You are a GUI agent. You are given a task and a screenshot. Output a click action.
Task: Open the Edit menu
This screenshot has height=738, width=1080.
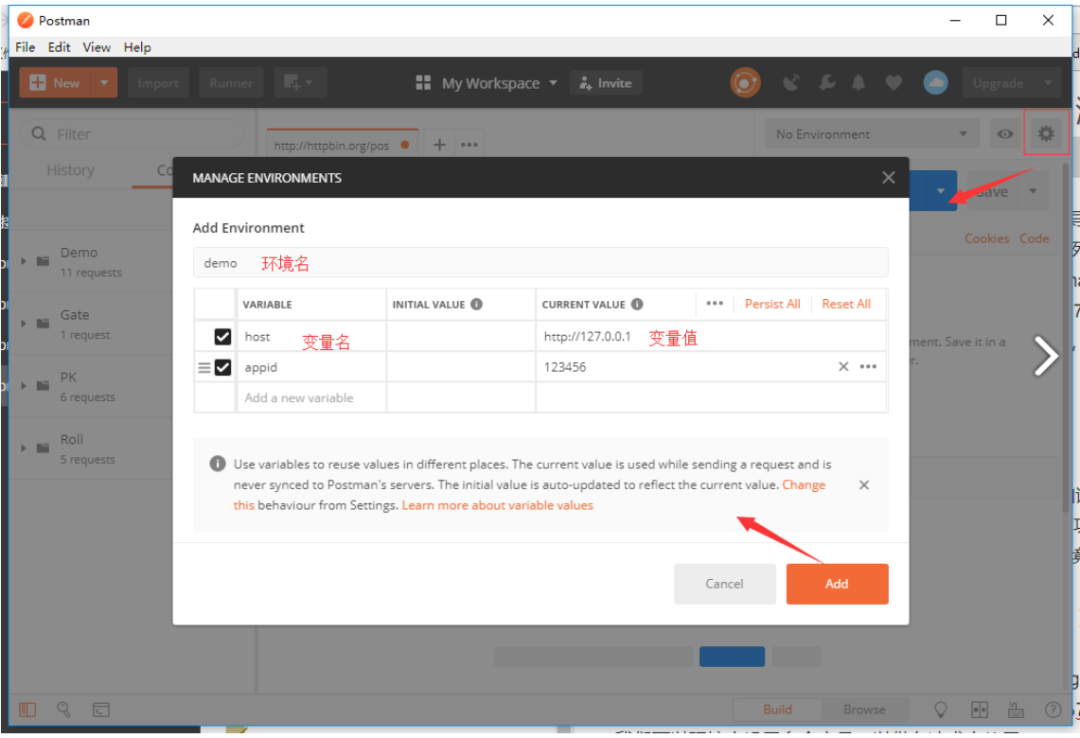coord(59,47)
